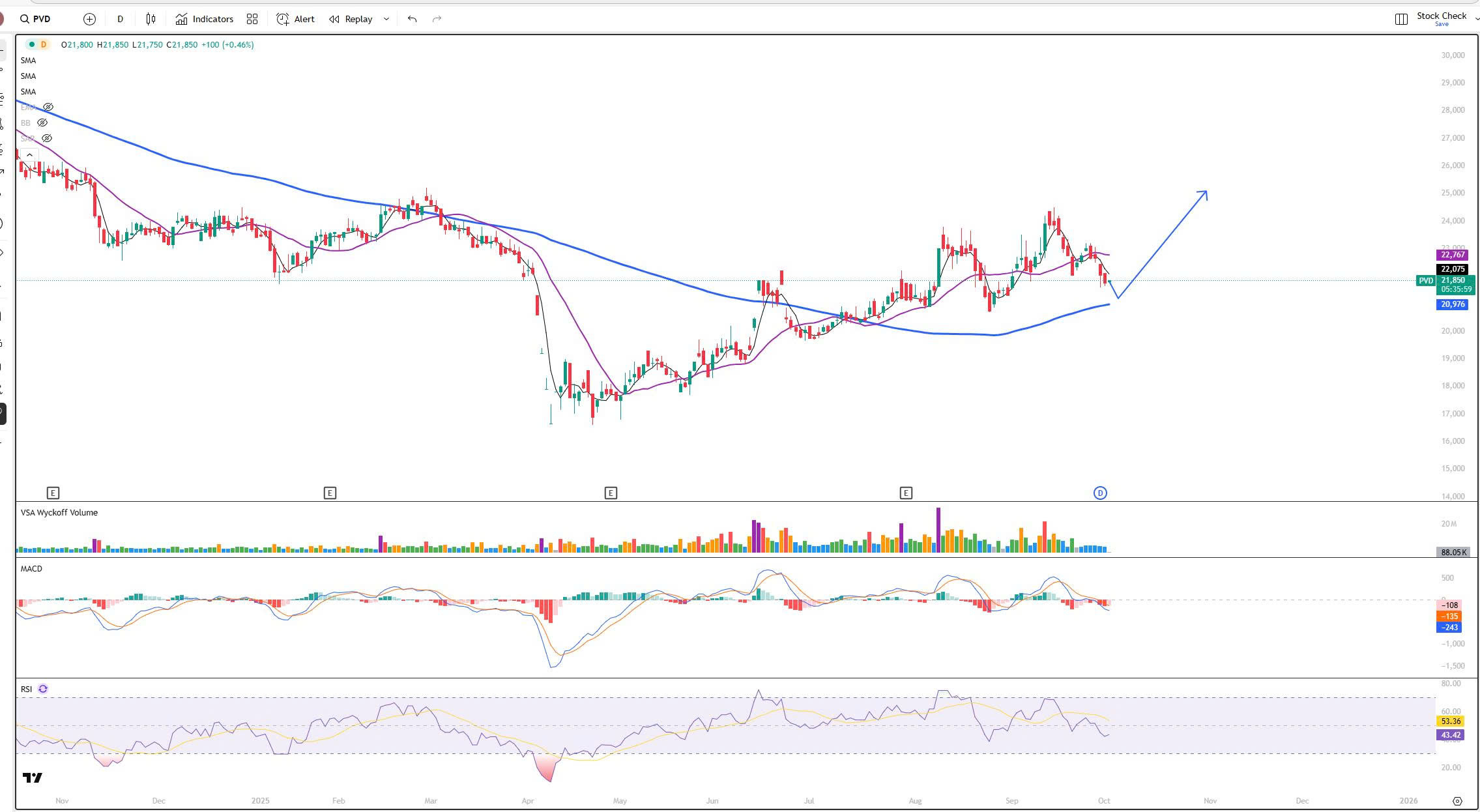Open the Indicators menu

205,20
